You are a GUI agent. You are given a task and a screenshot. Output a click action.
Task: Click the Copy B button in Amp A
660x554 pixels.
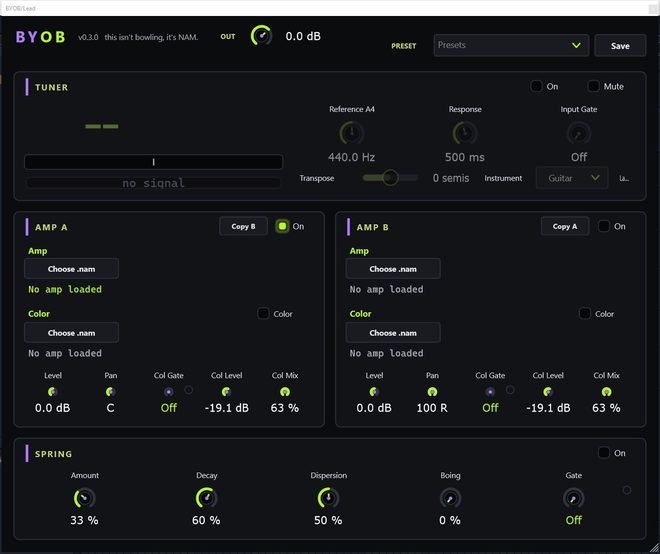pos(243,226)
